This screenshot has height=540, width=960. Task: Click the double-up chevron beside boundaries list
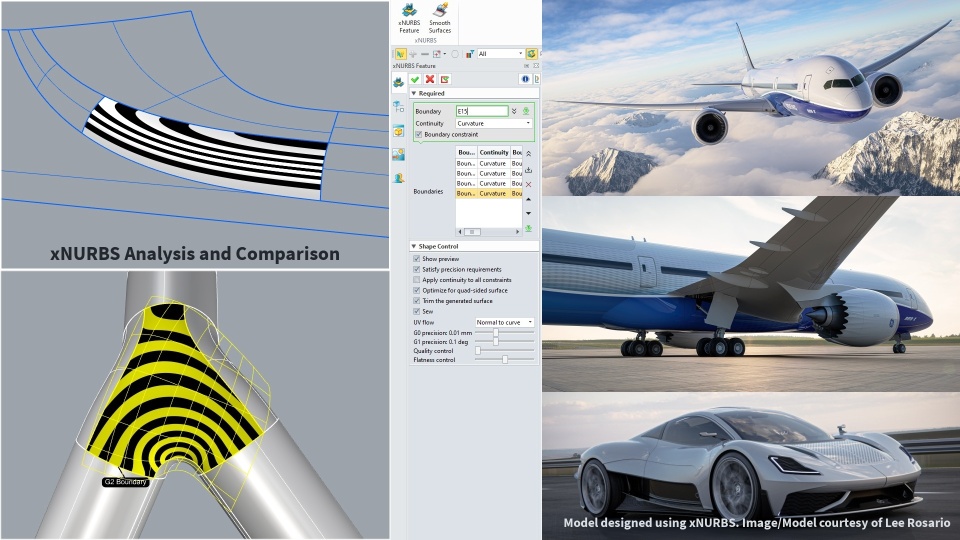point(528,154)
